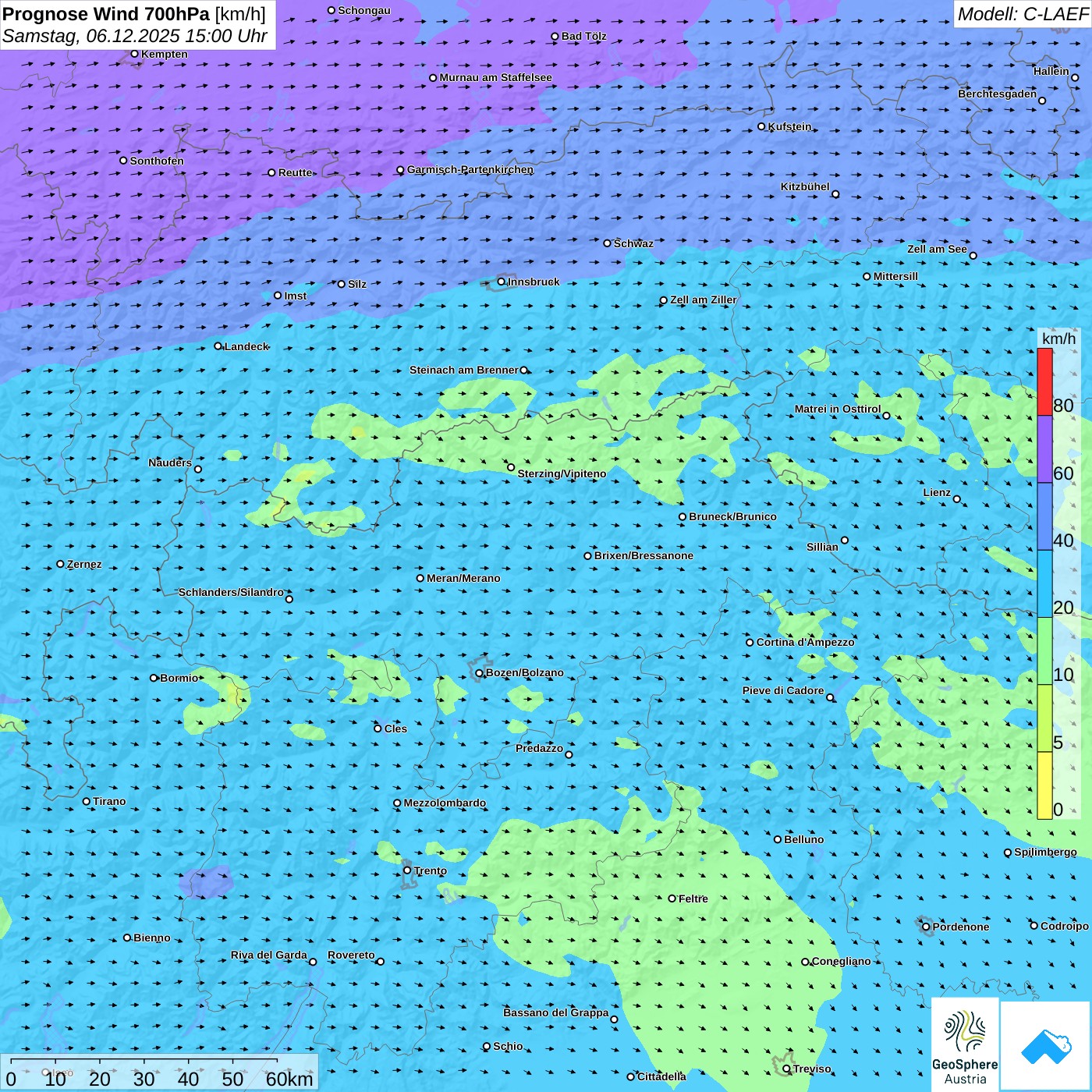Click the Kitzbühel location dot
Screen dimensions: 1092x1092
(836, 194)
